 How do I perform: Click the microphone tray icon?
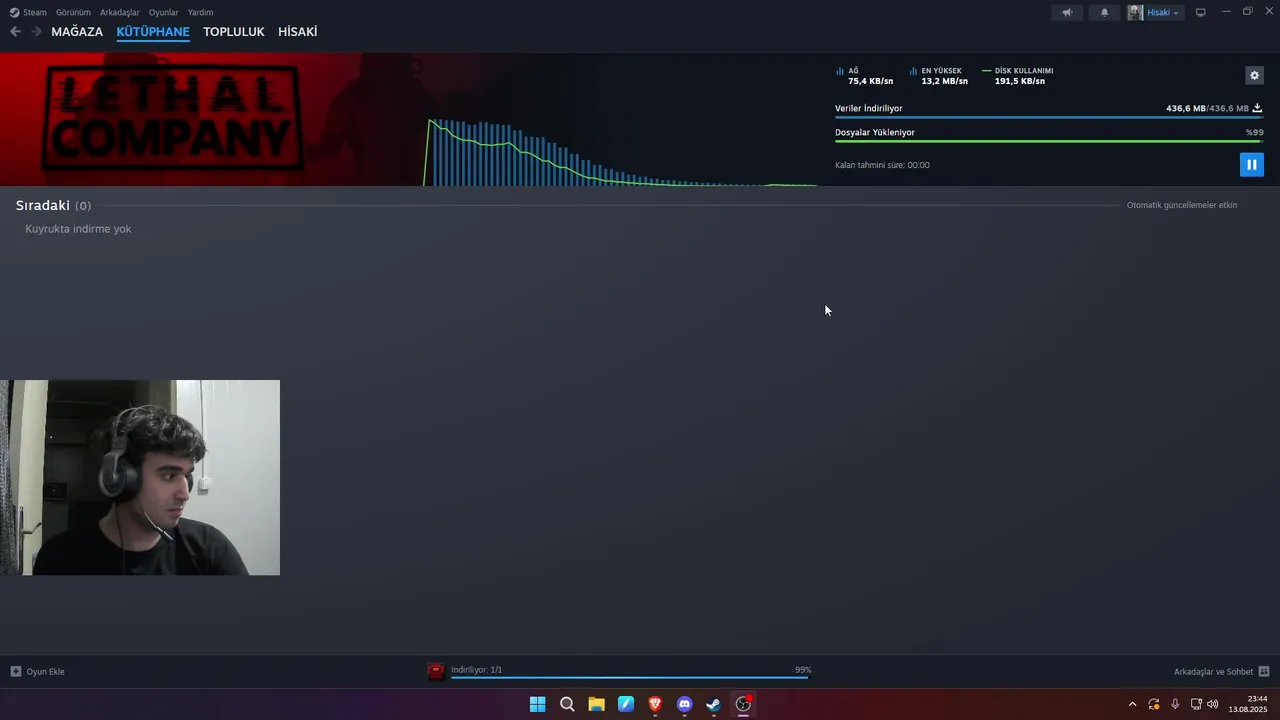point(1175,704)
